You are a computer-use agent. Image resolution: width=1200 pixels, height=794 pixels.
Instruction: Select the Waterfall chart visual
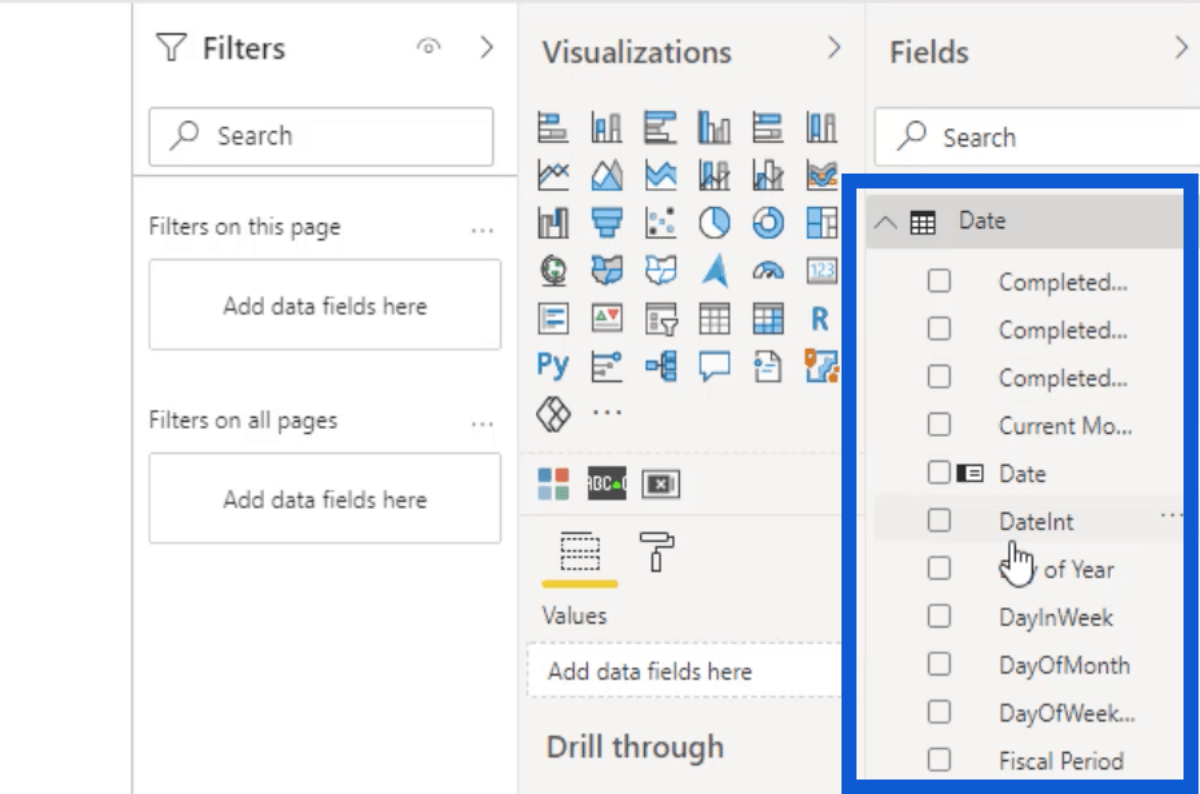553,222
